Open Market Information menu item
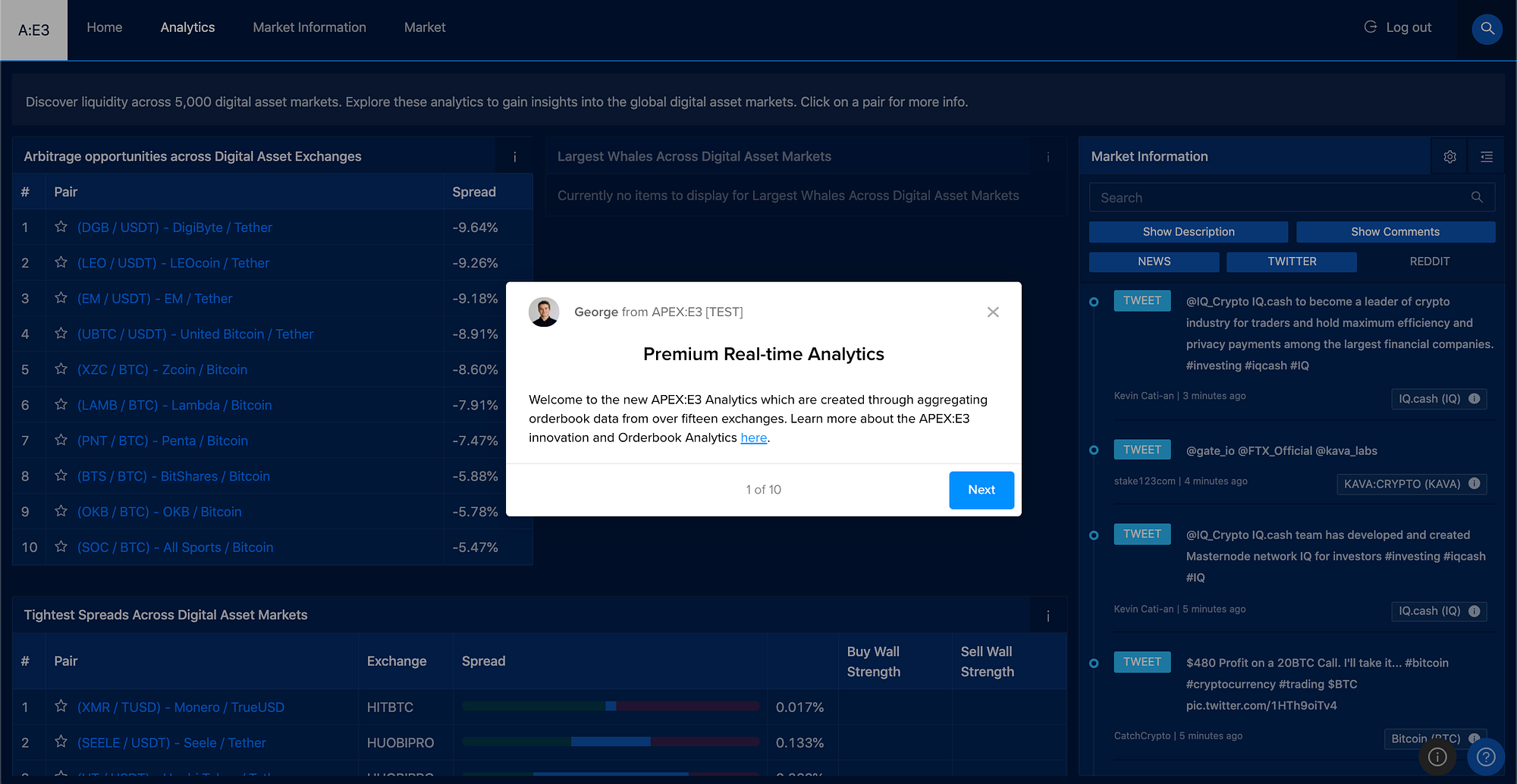 pos(309,27)
